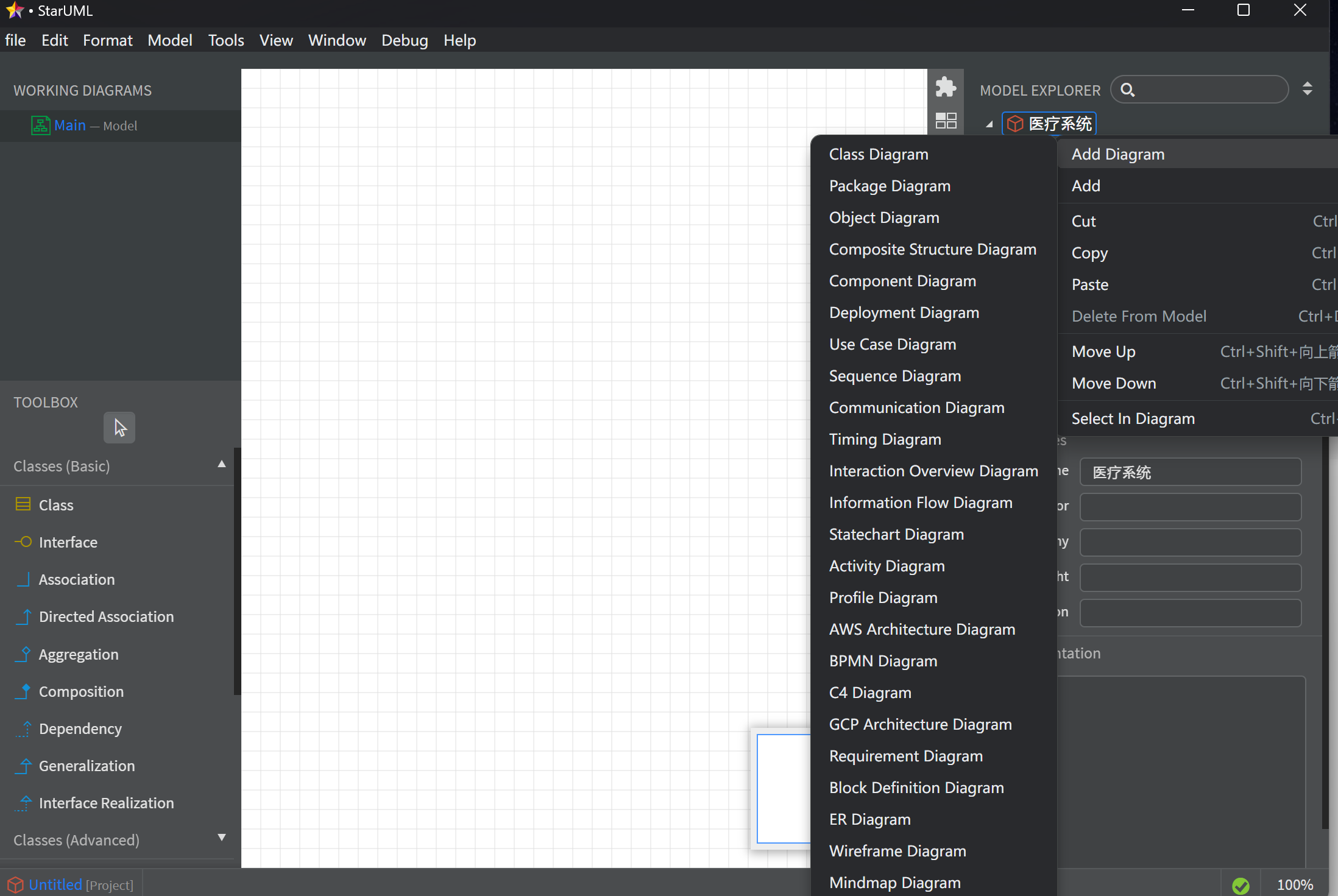Expand the Classes (Advanced) toolbox section
The height and width of the screenshot is (896, 1338).
[x=222, y=838]
